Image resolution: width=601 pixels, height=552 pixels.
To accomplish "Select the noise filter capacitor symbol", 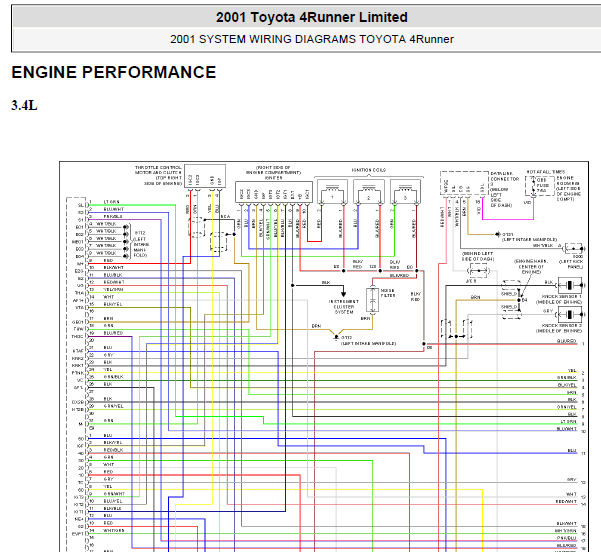I will 373,300.
